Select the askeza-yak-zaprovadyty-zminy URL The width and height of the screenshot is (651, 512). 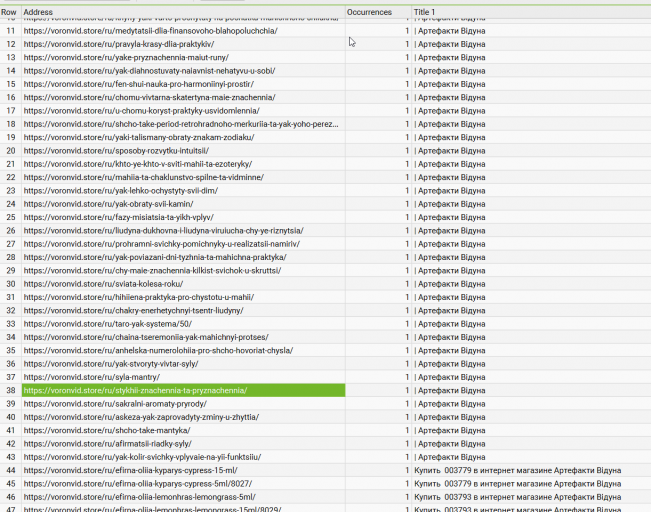pyautogui.click(x=141, y=417)
